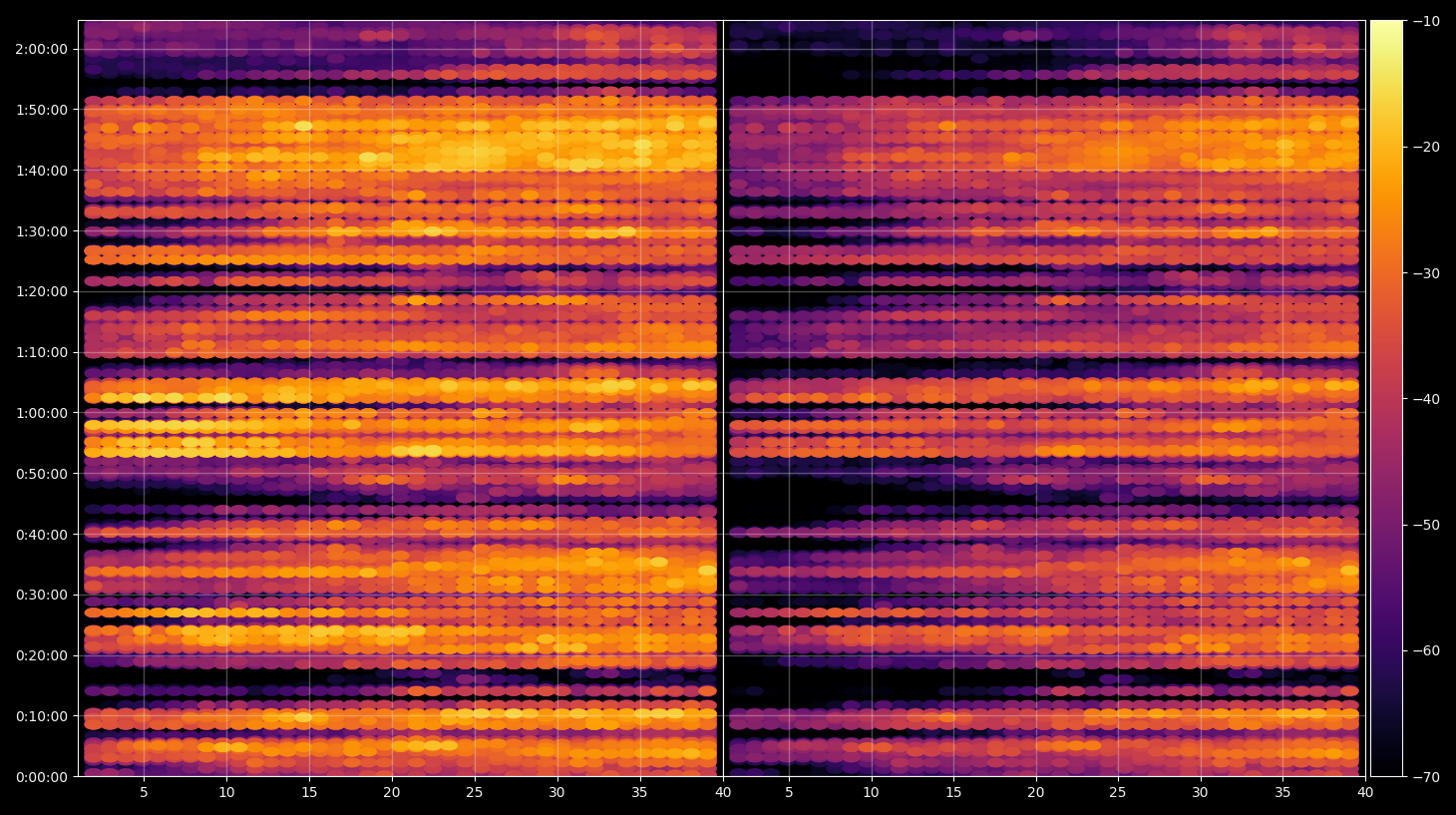Click left heatmap x-axis tick label 20
Image resolution: width=1456 pixels, height=815 pixels.
pyautogui.click(x=392, y=793)
